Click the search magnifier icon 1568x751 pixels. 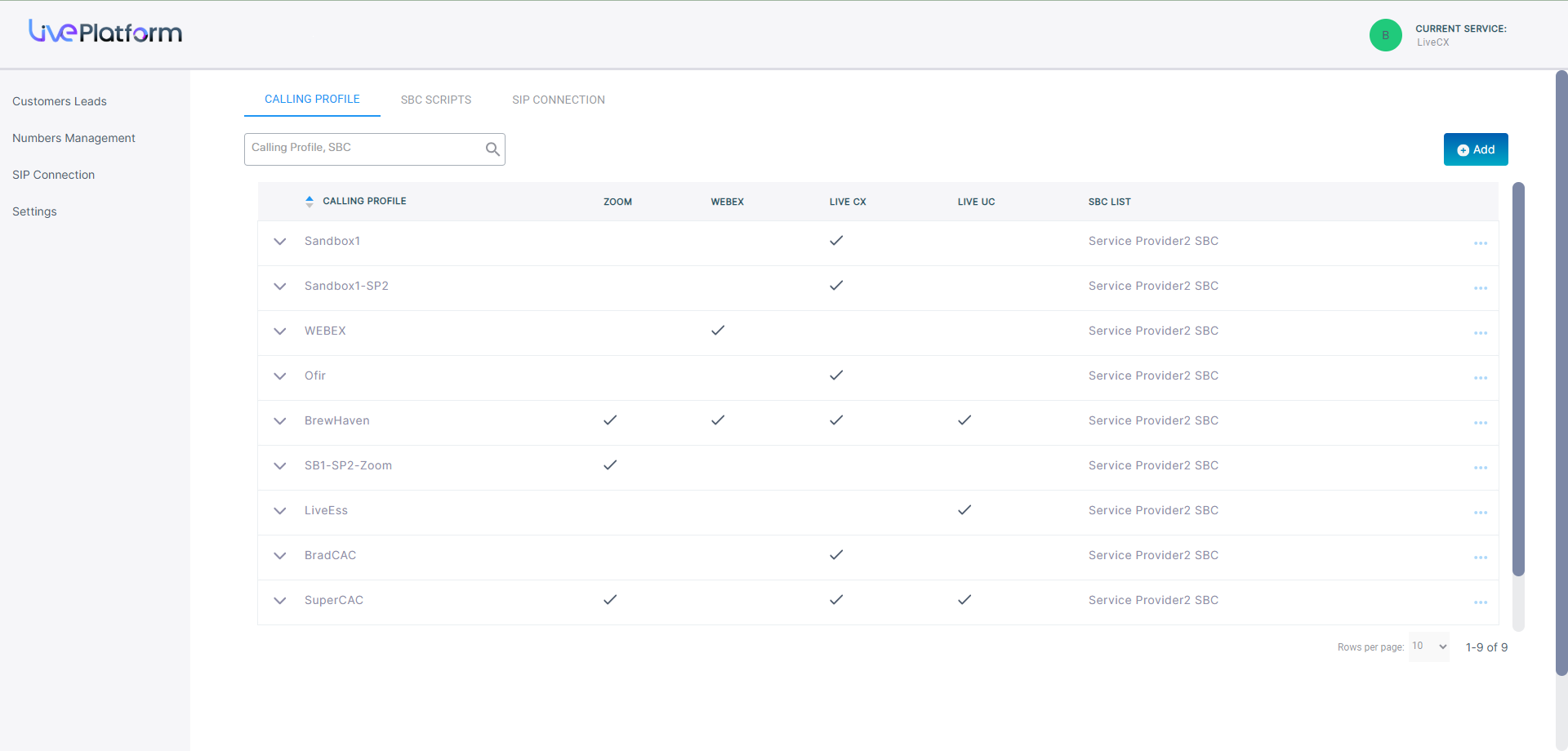coord(492,149)
